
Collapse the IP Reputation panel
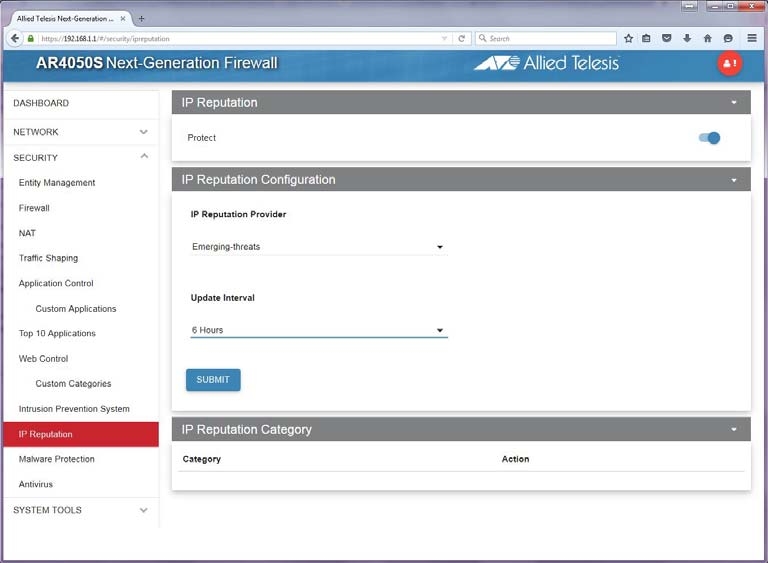pos(734,102)
